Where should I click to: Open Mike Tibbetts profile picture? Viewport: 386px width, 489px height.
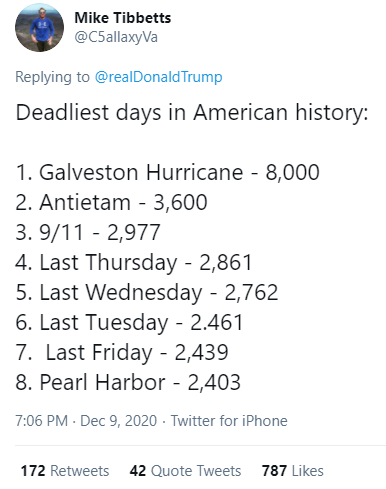point(39,28)
